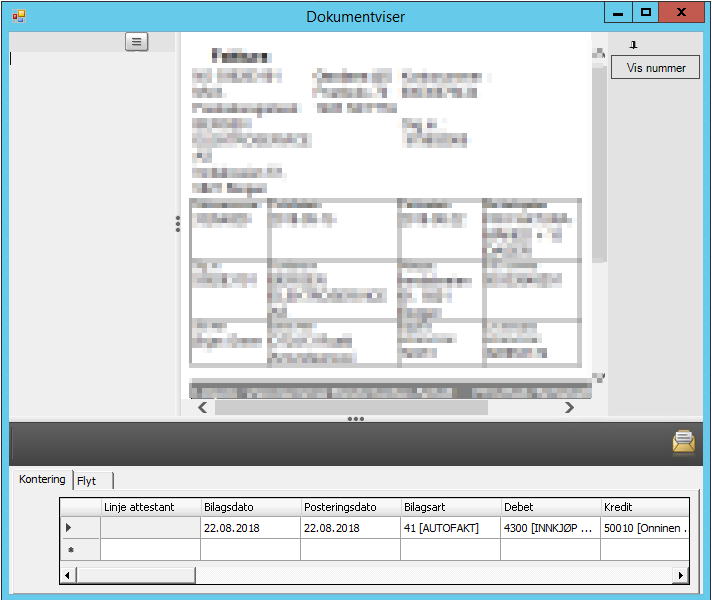Select Posteringsdato cell 22.08.2018
The width and height of the screenshot is (712, 600).
pos(351,528)
